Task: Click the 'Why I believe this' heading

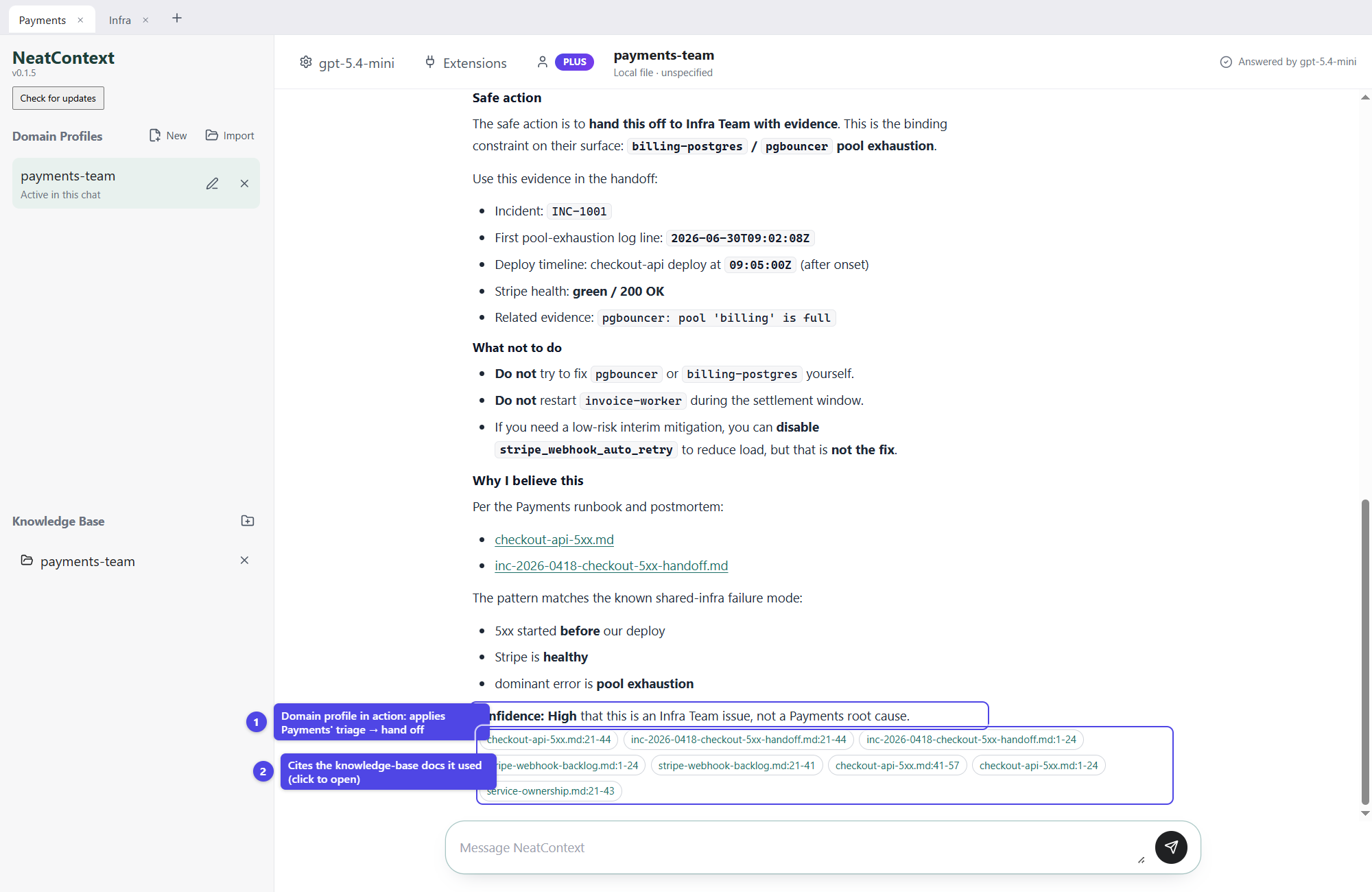Action: pyautogui.click(x=528, y=481)
